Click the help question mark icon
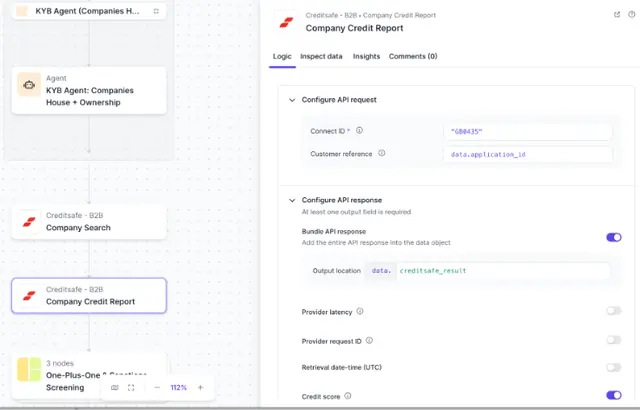Image resolution: width=640 pixels, height=410 pixels. click(x=631, y=14)
